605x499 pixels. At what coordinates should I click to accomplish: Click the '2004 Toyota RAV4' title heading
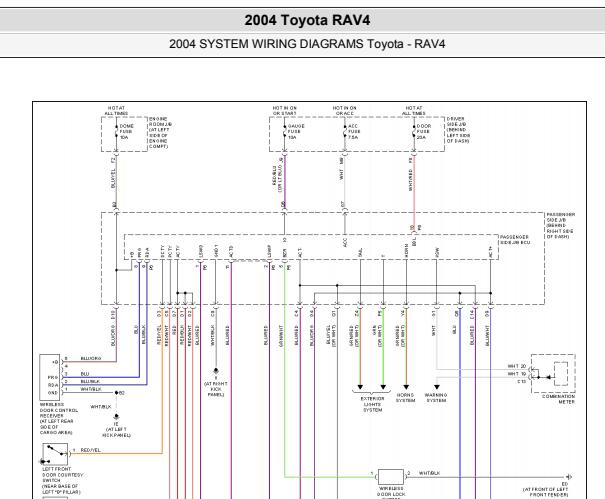[307, 20]
